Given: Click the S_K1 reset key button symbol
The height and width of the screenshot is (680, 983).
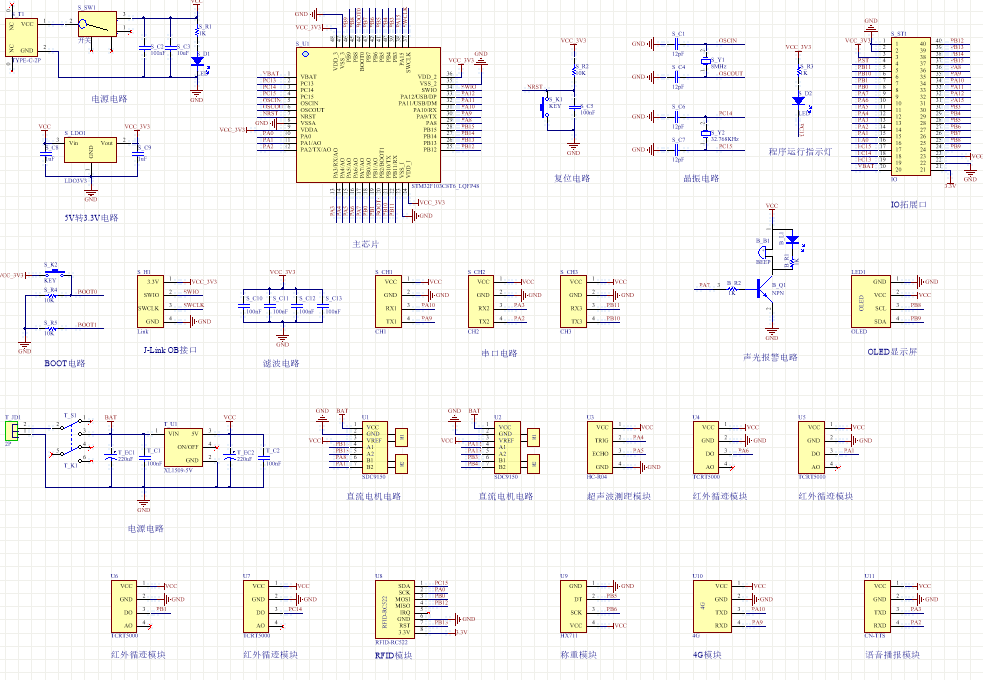Looking at the screenshot, I should pos(545,107).
